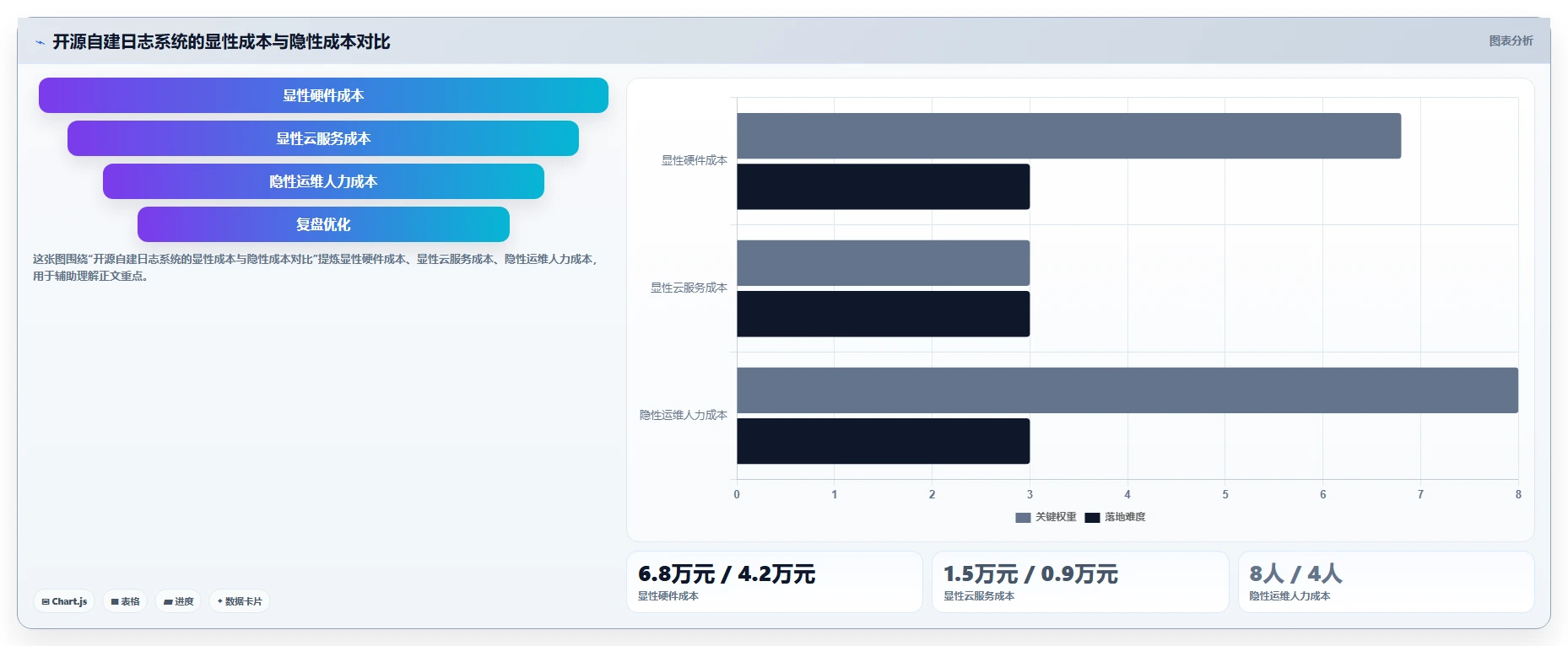Click the 图表分析 label in the header

point(1511,40)
